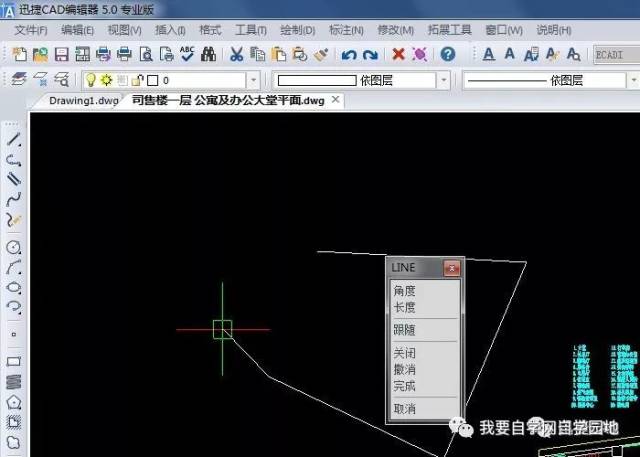
Task: Select the Double Line tool
Action: tap(13, 179)
